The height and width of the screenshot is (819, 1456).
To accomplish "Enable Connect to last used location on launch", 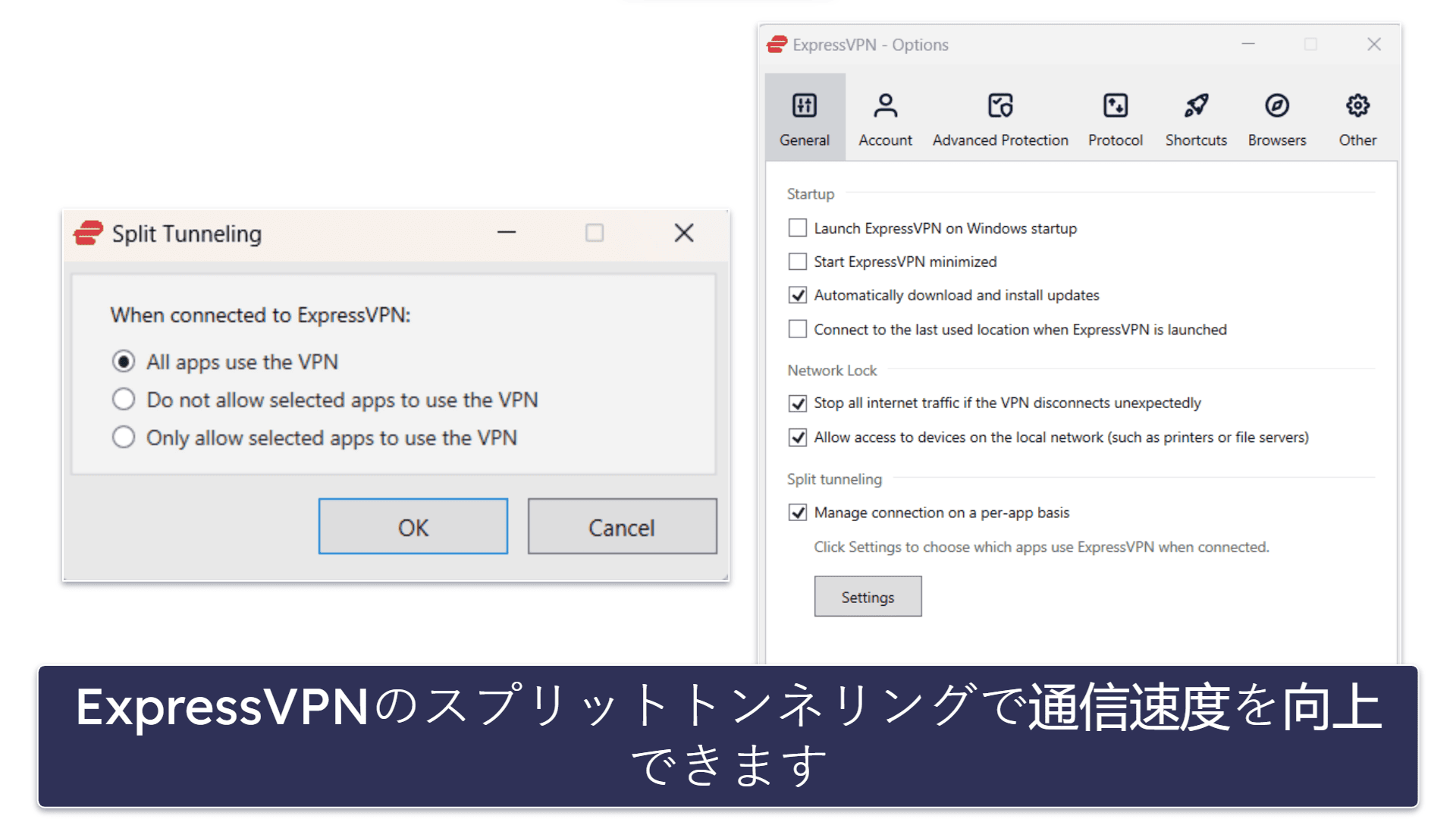I will coord(798,330).
